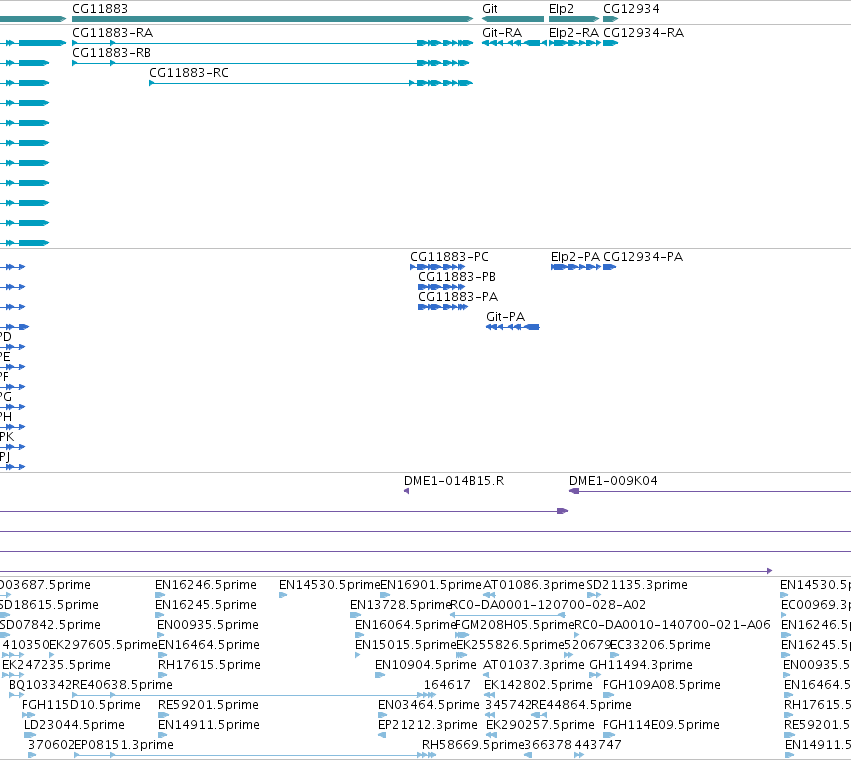The image size is (851, 760).
Task: Click the EP08151.3prime EST label
Action: pyautogui.click(x=124, y=745)
